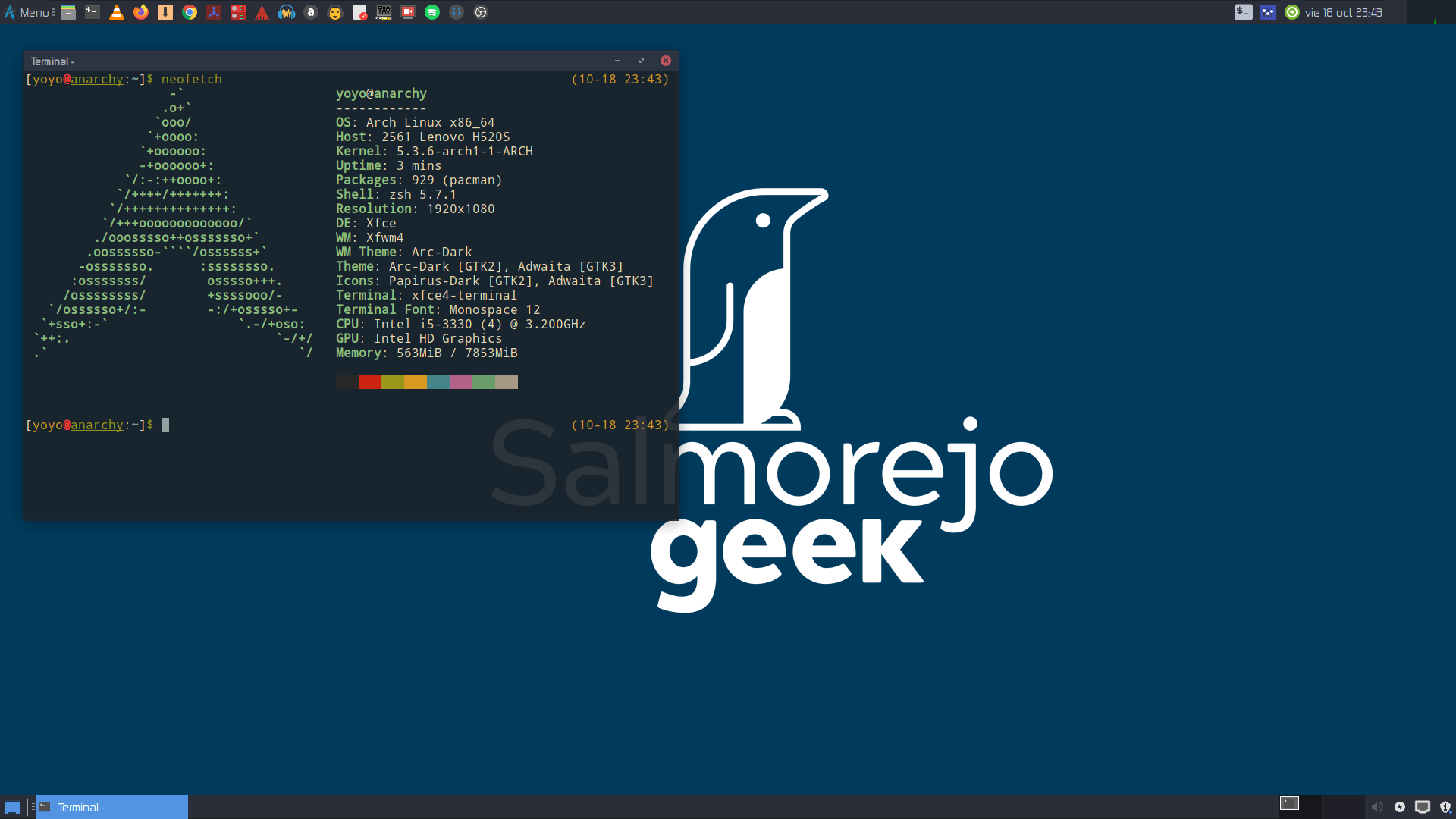Start Google Chrome from the top panel

[189, 12]
